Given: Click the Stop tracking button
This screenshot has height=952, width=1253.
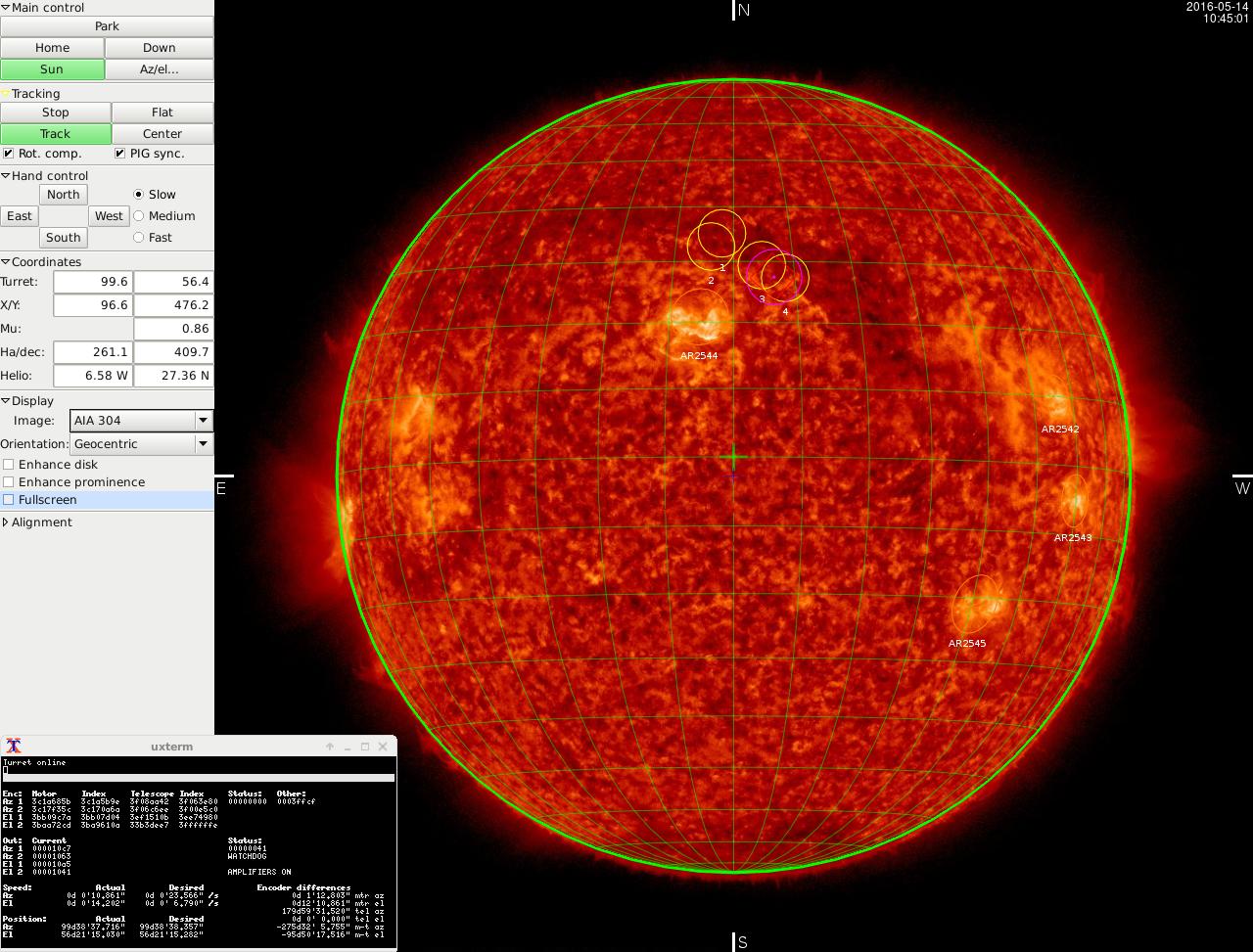Looking at the screenshot, I should [56, 113].
